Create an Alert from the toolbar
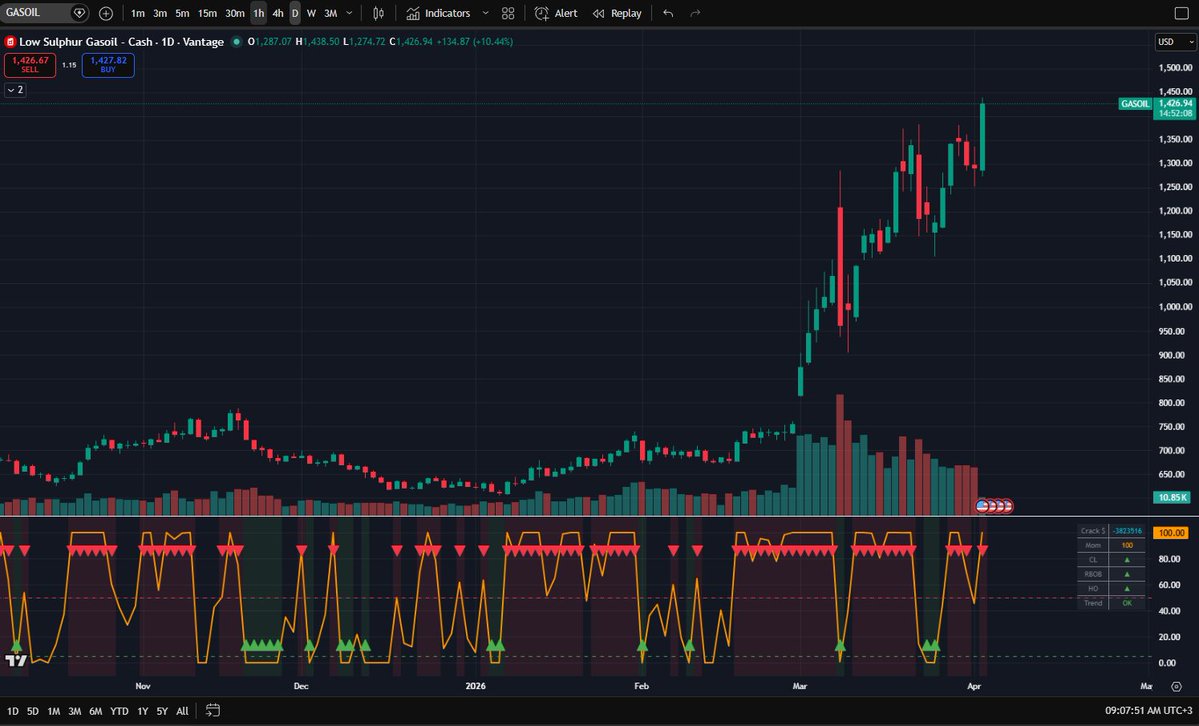 pos(556,13)
